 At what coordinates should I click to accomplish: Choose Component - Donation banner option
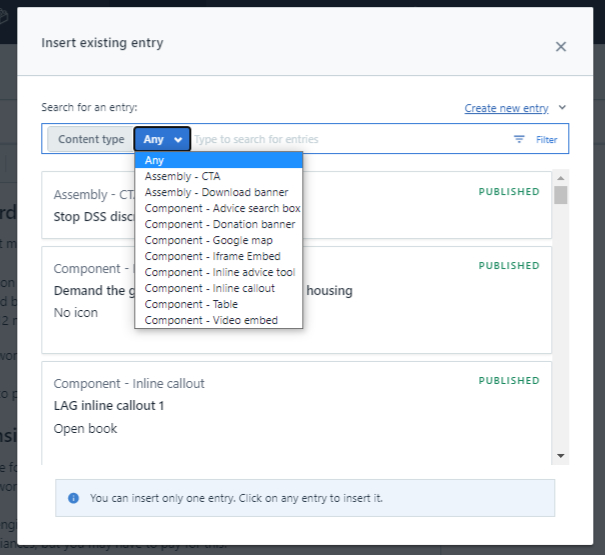[218, 224]
